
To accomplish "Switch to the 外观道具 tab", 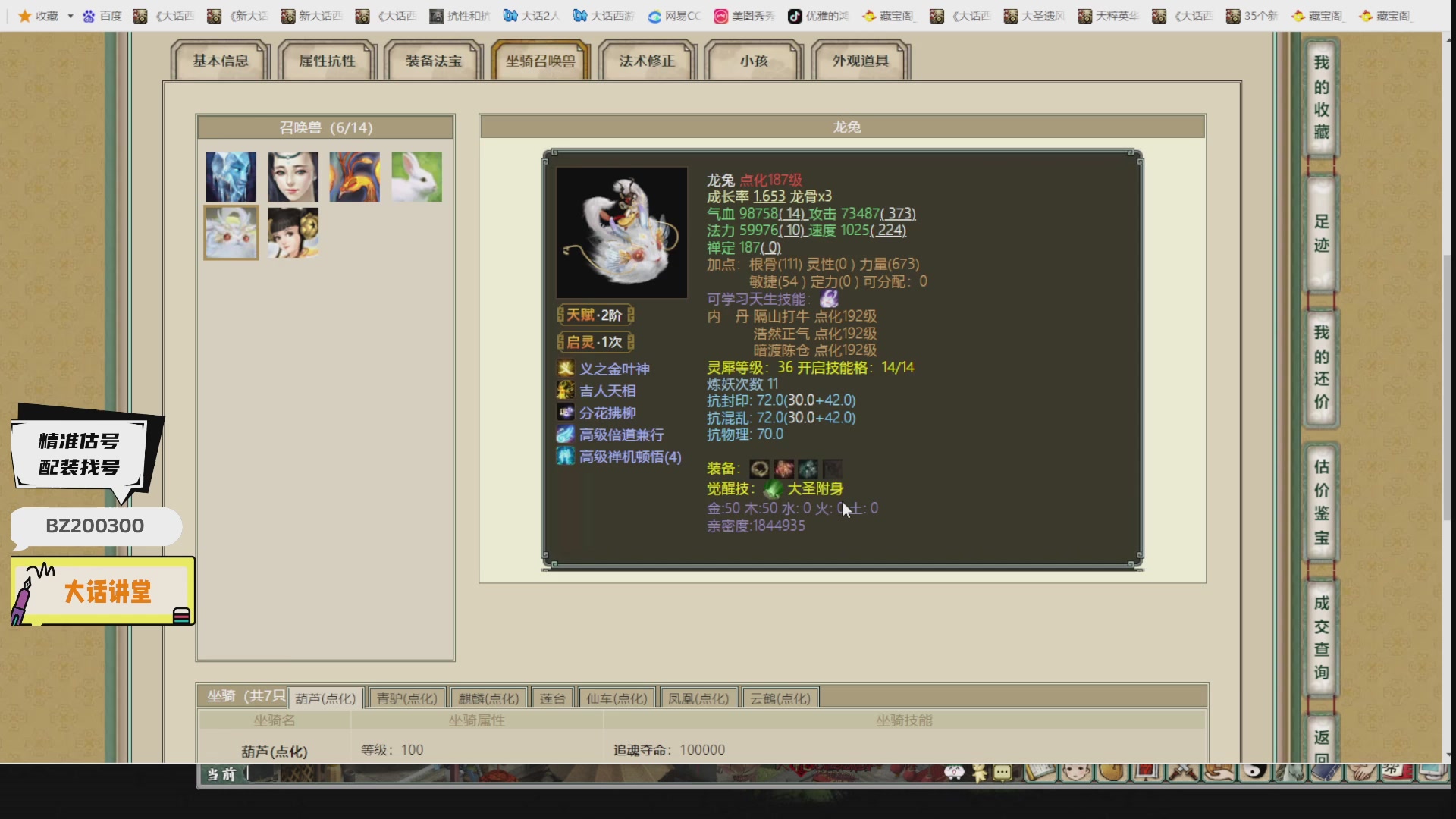I will [x=861, y=61].
